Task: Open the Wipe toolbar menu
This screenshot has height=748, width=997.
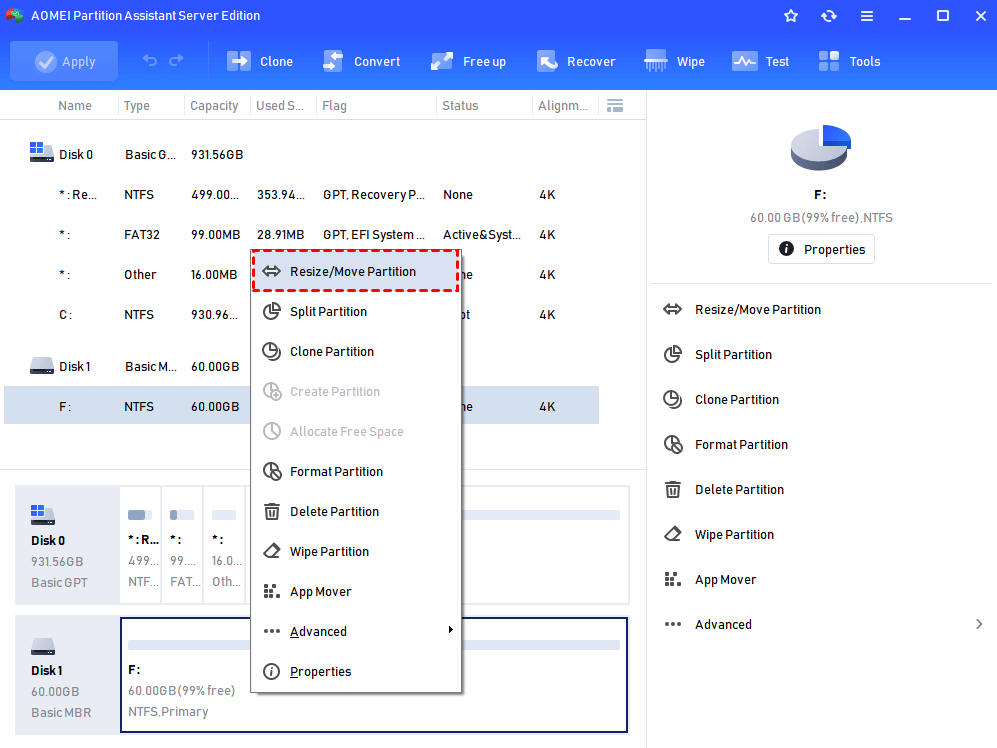Action: coord(674,61)
